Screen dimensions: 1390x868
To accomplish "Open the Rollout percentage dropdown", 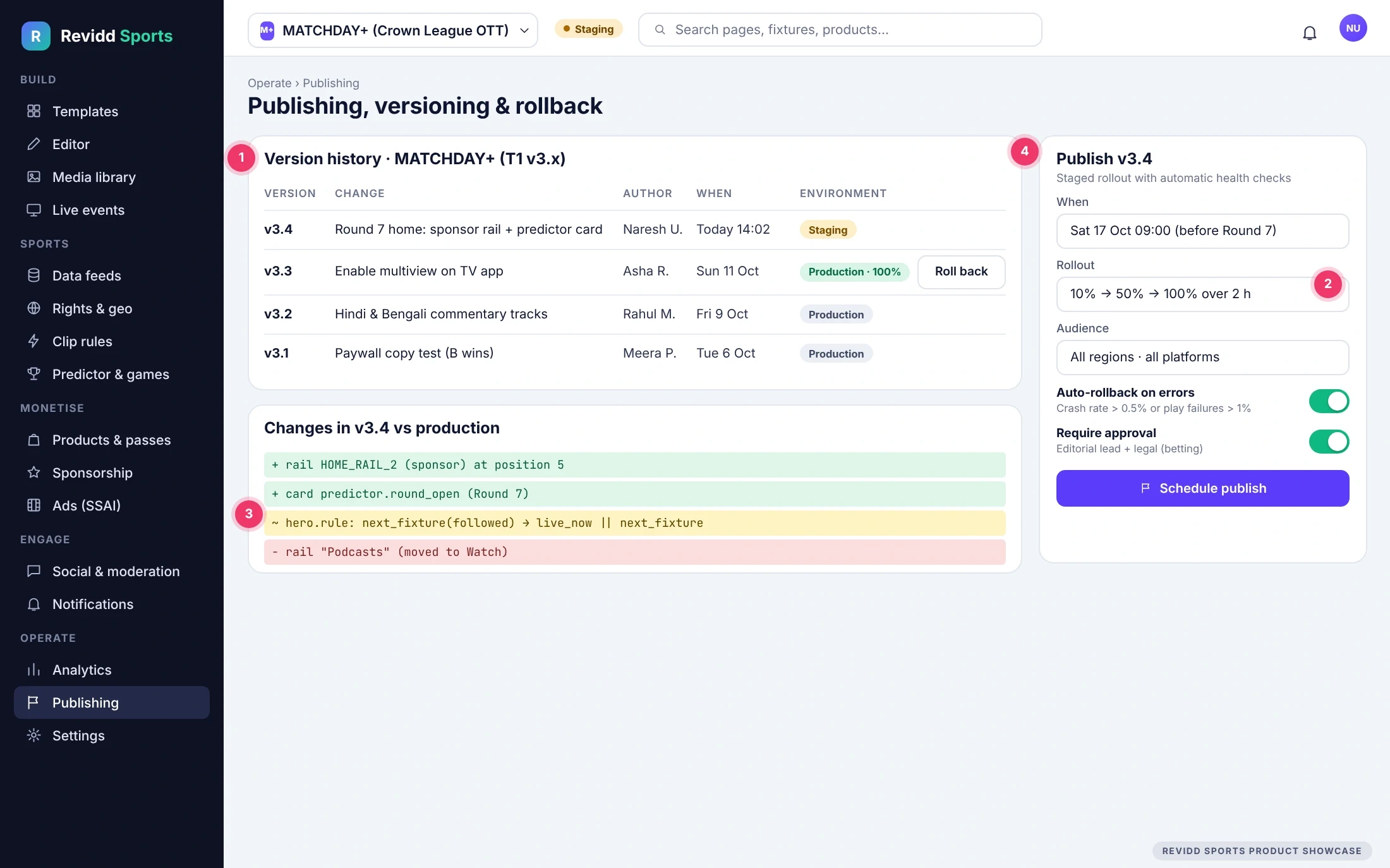I will 1202,294.
